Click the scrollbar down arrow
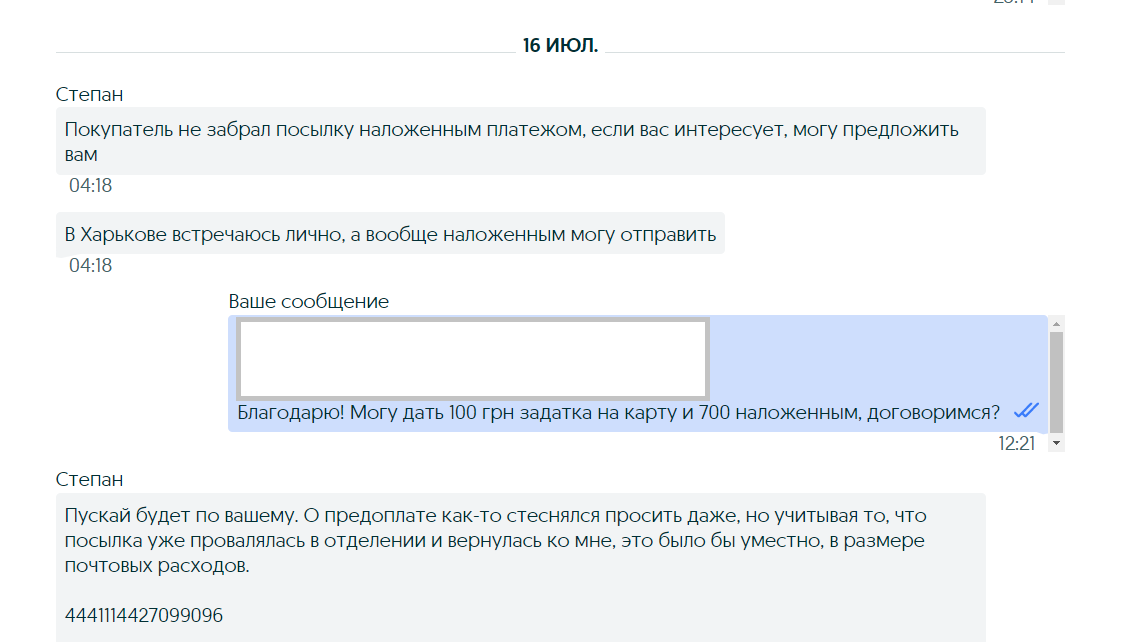This screenshot has height=642, width=1129. (x=1057, y=442)
